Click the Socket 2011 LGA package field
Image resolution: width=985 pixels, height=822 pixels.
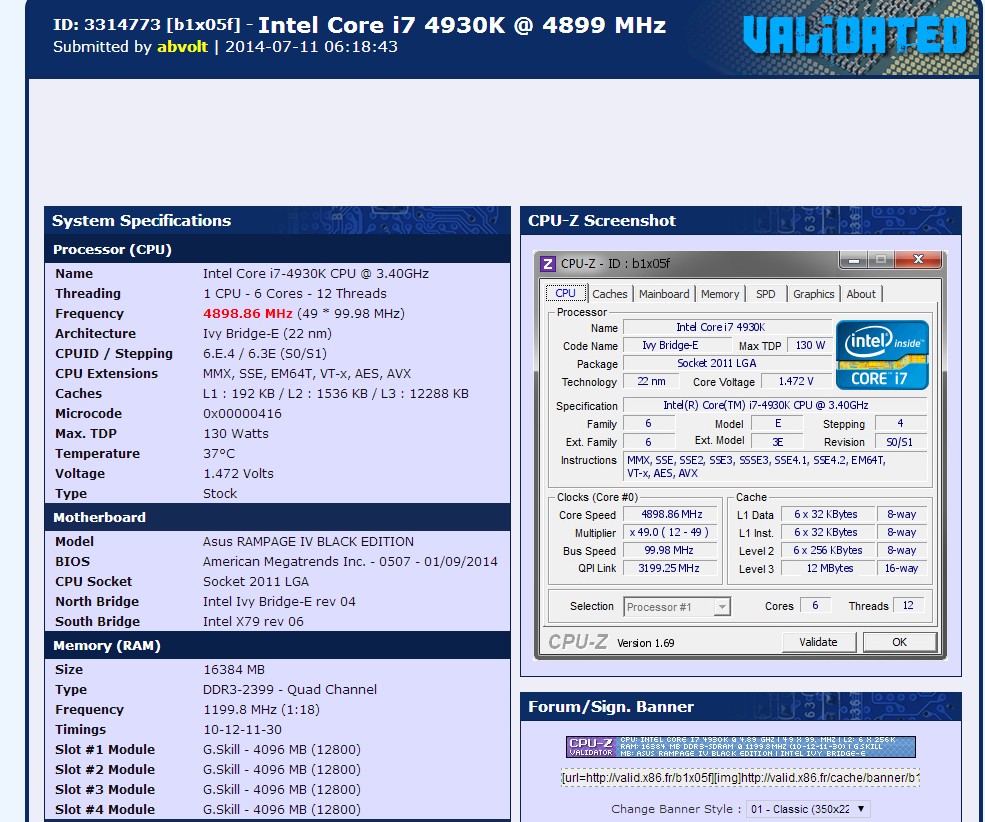coord(728,363)
